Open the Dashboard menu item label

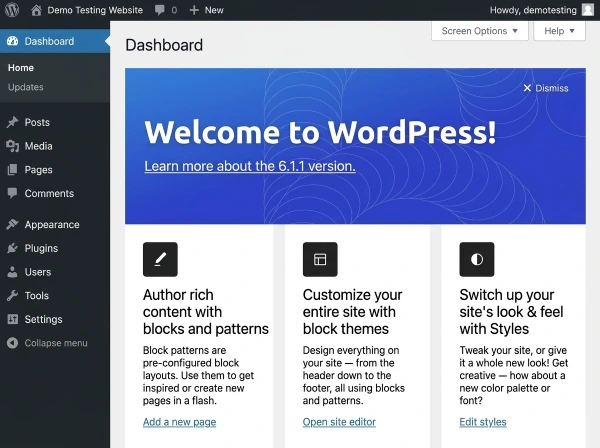pos(49,41)
